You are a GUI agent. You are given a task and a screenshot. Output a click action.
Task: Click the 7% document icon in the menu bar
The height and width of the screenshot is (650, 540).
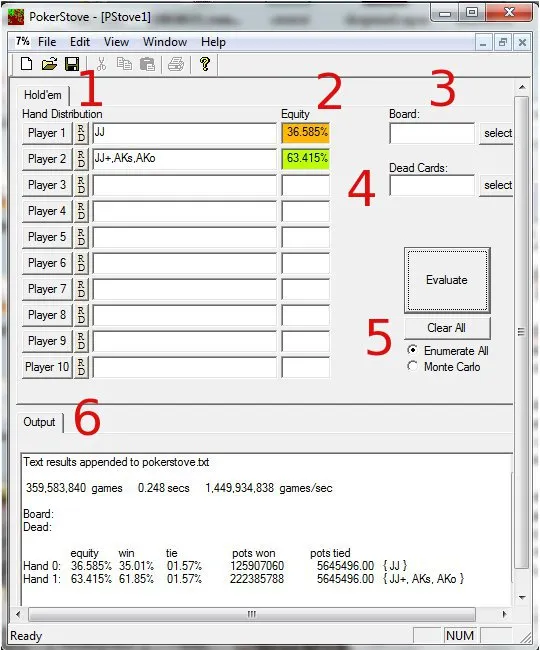[x=22, y=41]
